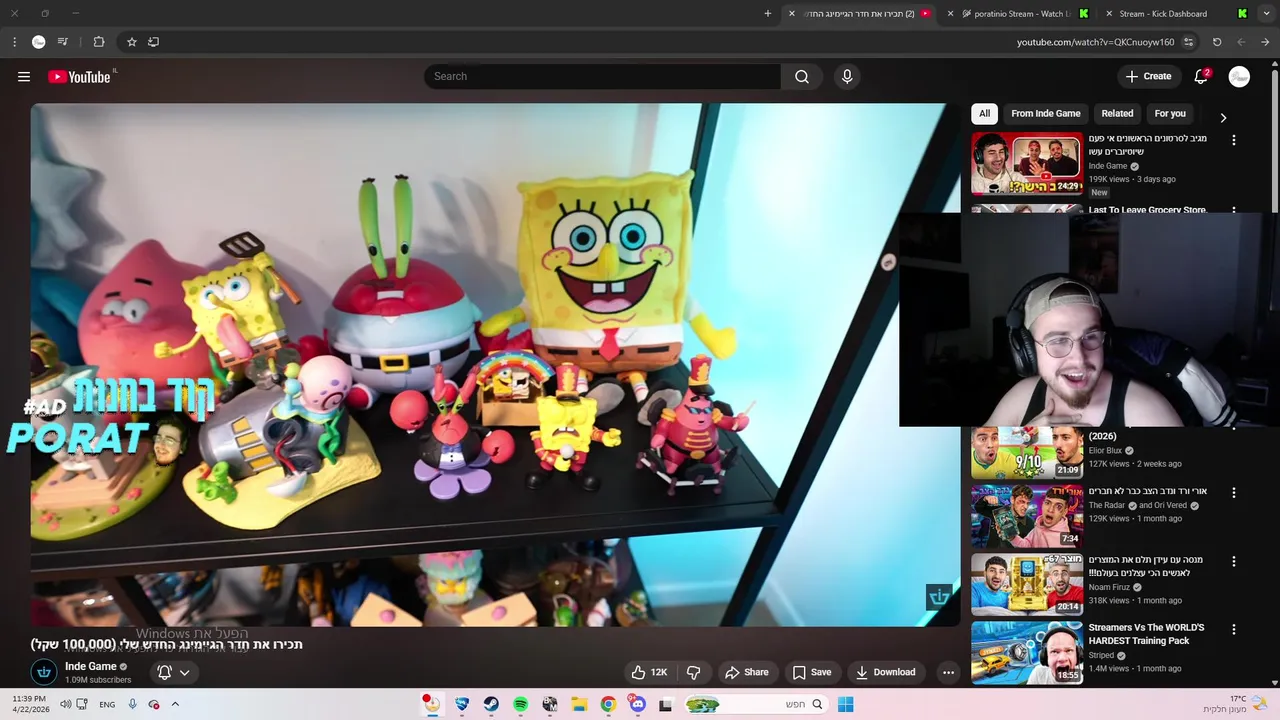1280x720 pixels.
Task: Click the Create button
Action: (x=1148, y=77)
